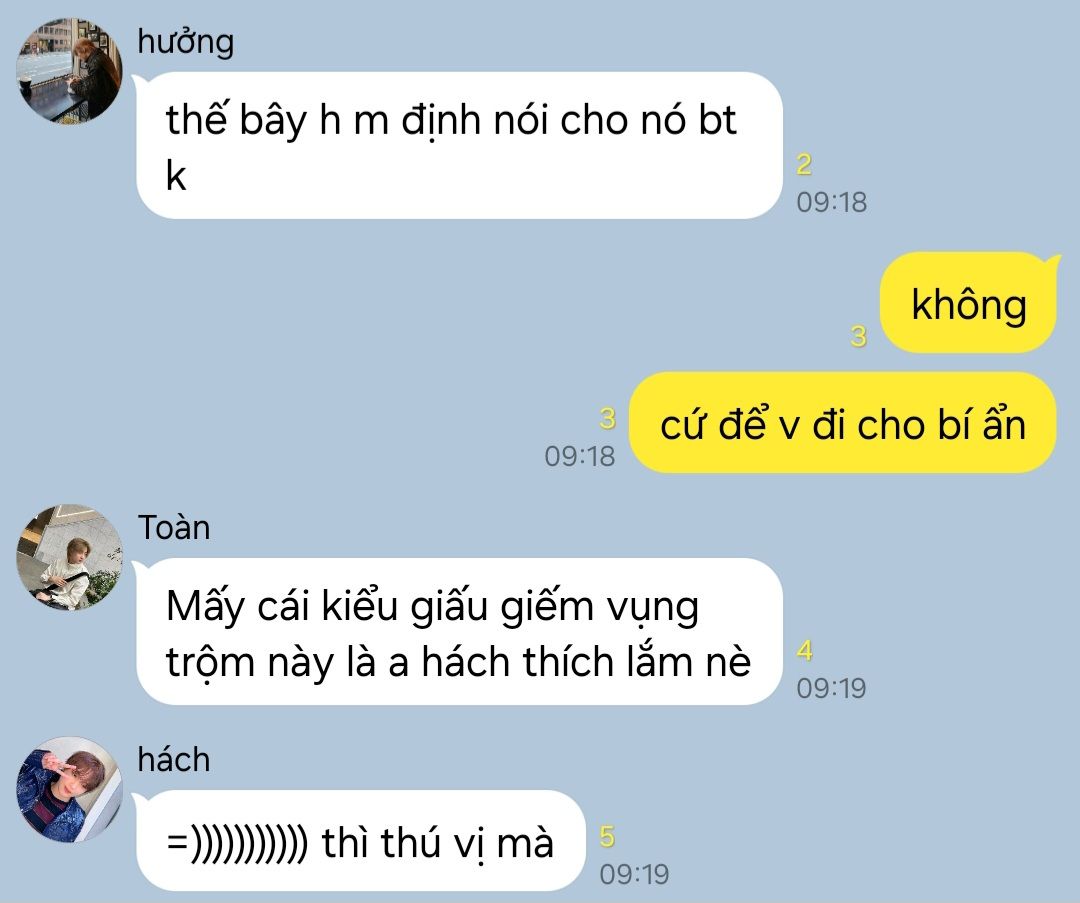1080x903 pixels.
Task: Open hách's profile avatar
Action: click(70, 789)
